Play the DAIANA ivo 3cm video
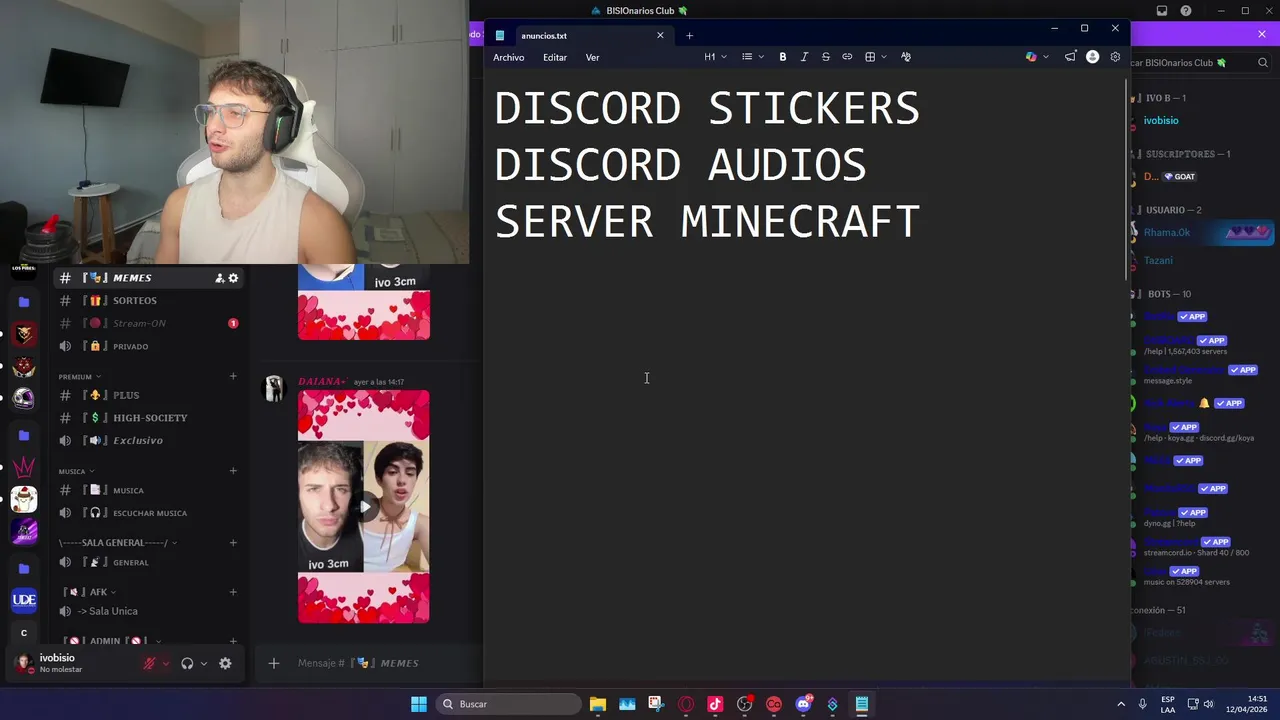The height and width of the screenshot is (720, 1280). click(364, 506)
